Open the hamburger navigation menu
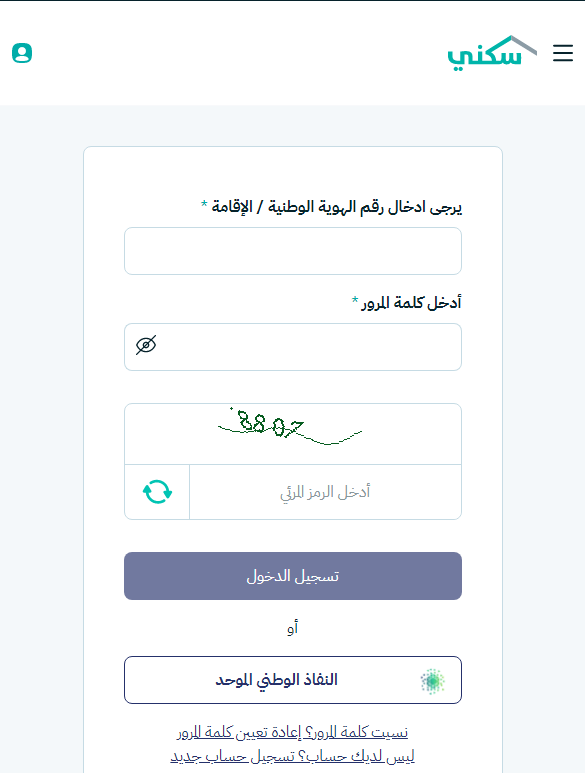Viewport: 585px width, 773px height. tap(562, 53)
